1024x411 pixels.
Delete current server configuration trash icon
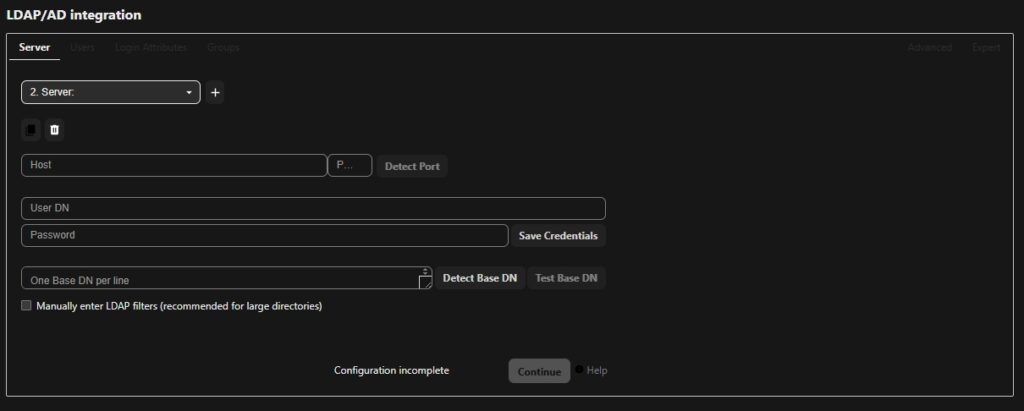coord(54,130)
